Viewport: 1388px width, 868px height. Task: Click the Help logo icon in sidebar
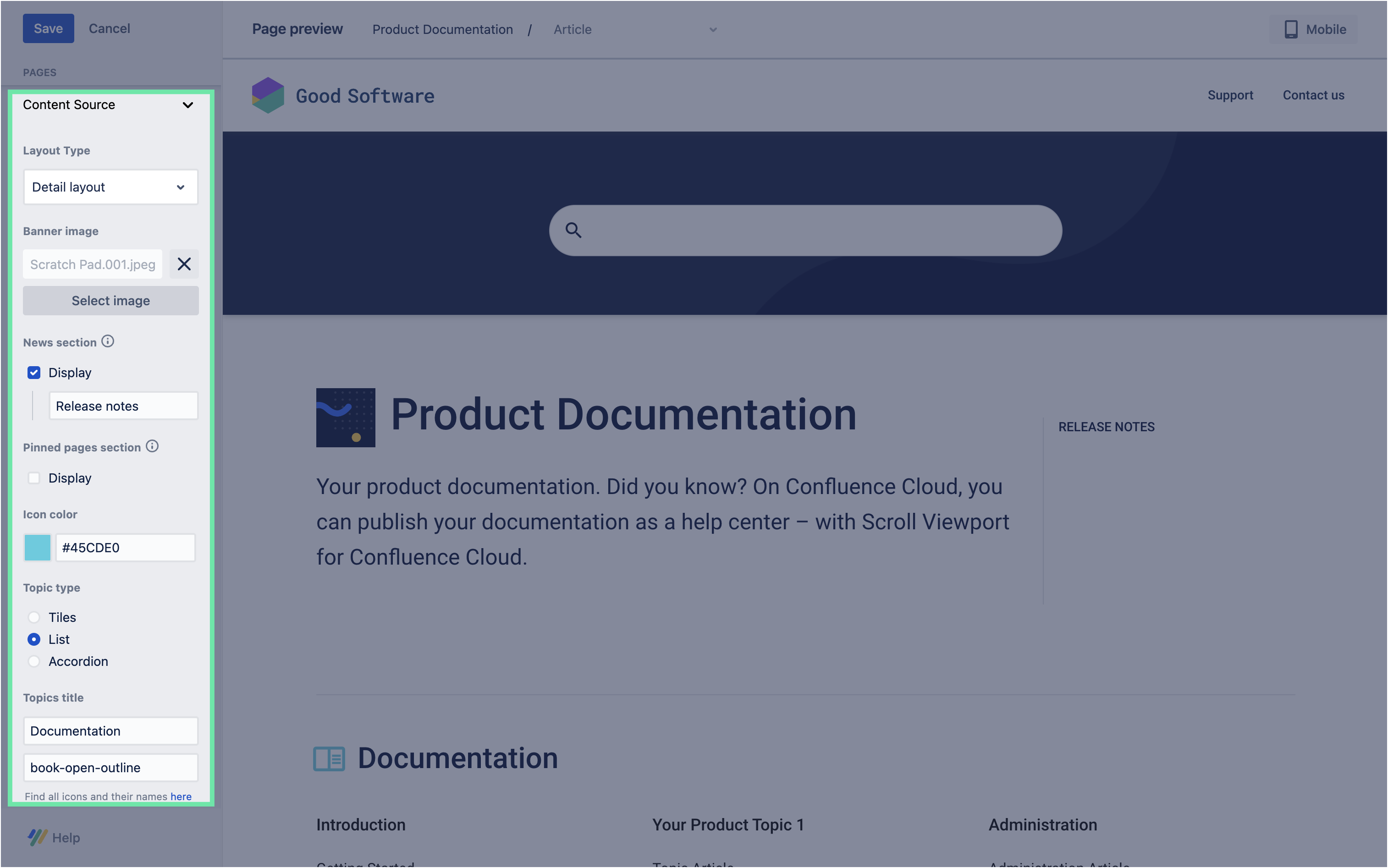[37, 838]
